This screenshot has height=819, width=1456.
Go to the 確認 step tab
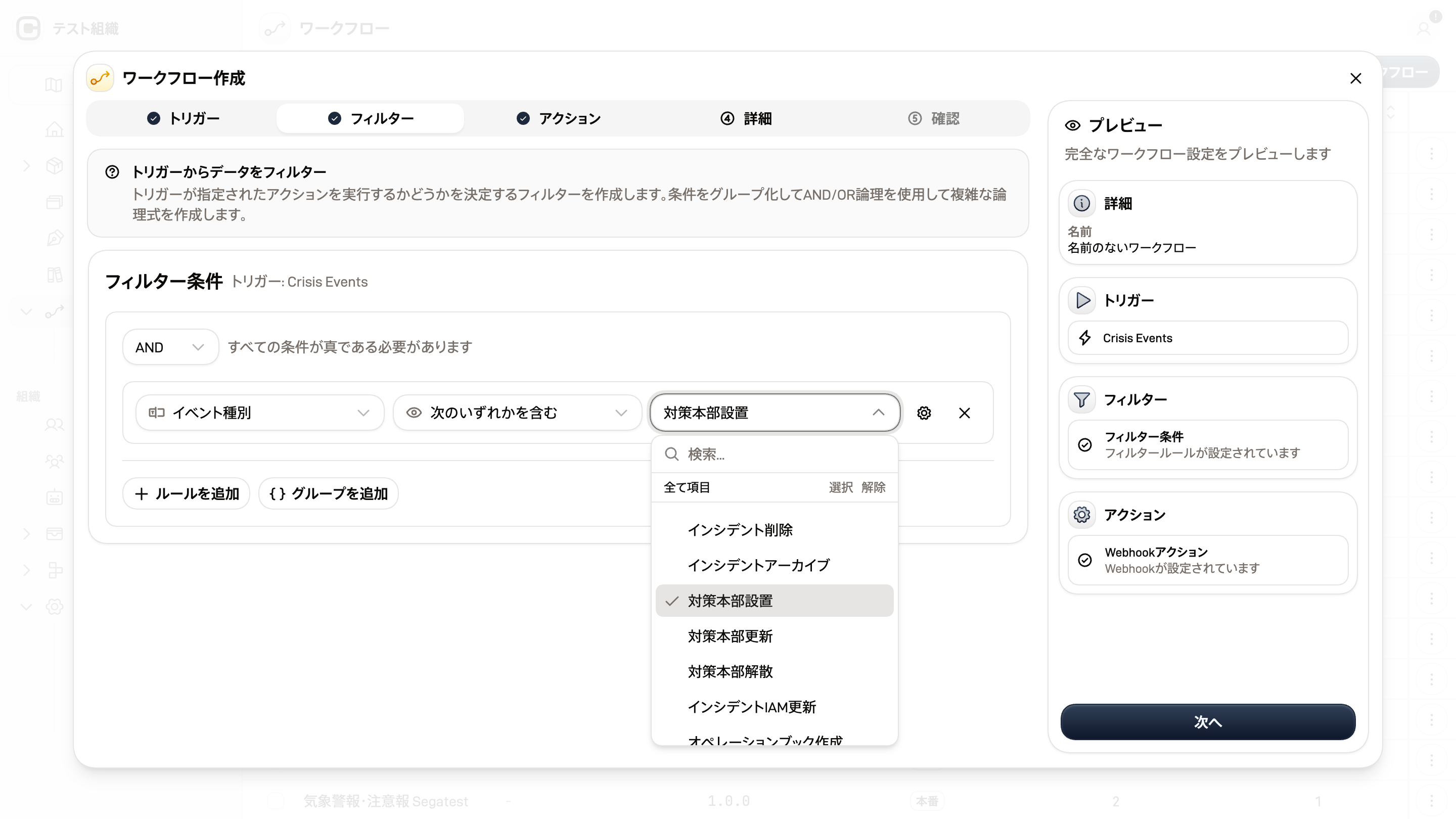tap(934, 118)
